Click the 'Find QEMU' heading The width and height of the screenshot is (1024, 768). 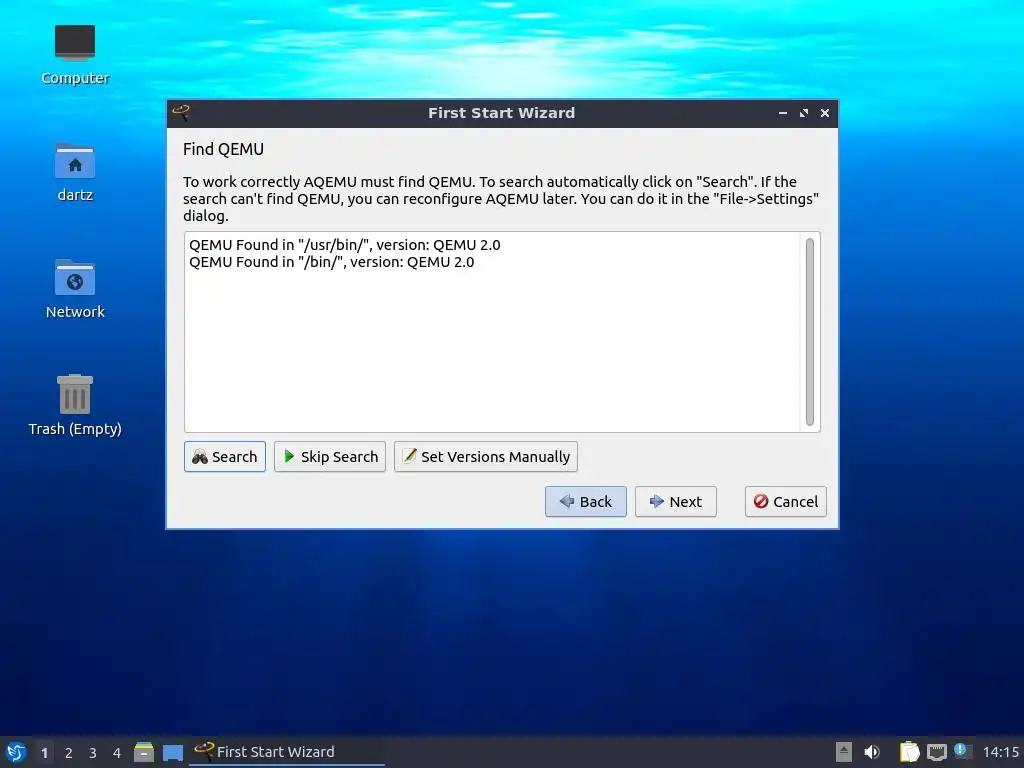coord(223,150)
